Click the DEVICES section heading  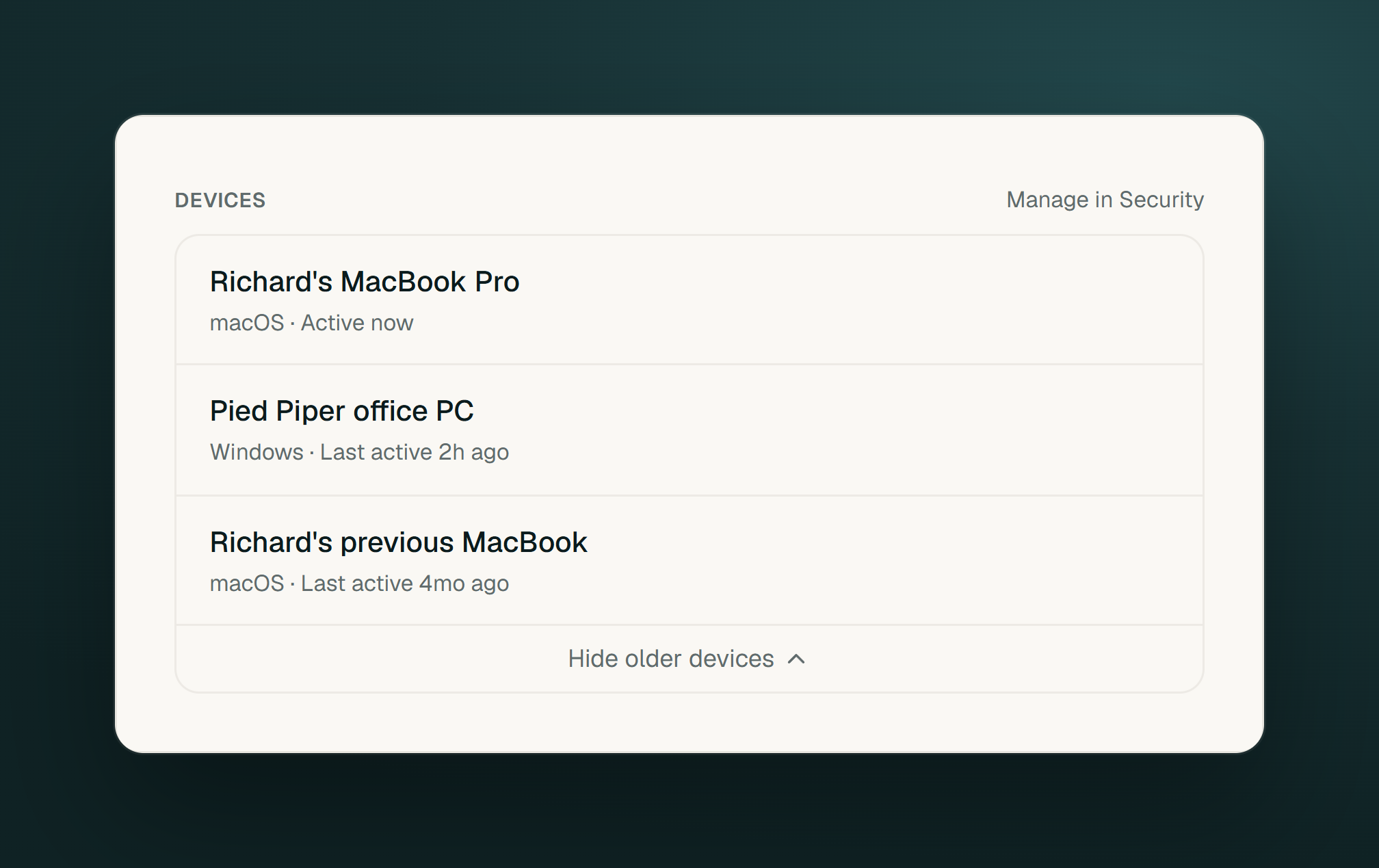pyautogui.click(x=220, y=200)
